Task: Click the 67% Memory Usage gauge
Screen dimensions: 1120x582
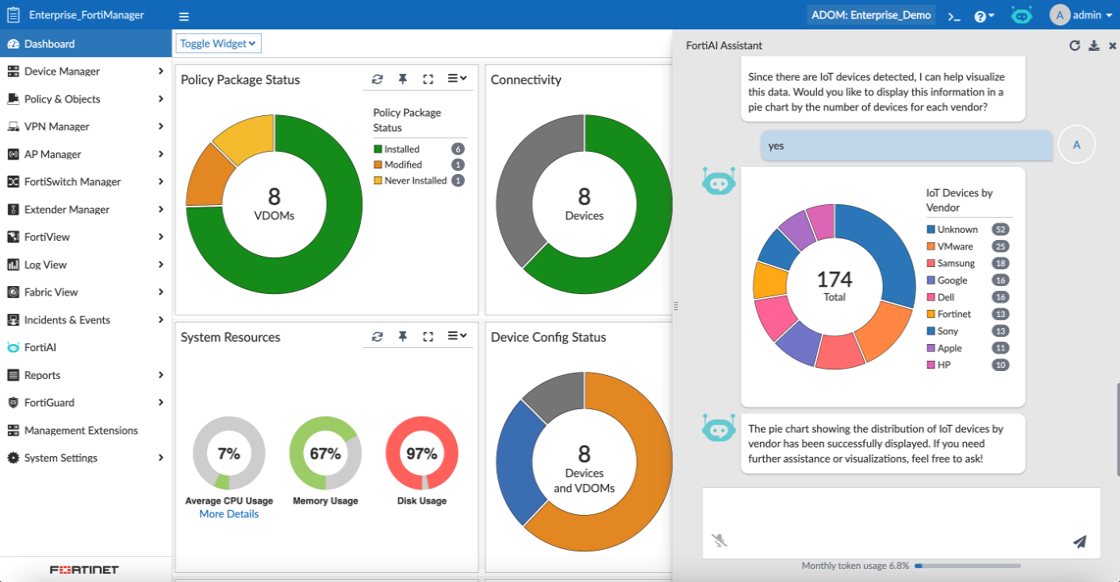Action: pyautogui.click(x=325, y=453)
